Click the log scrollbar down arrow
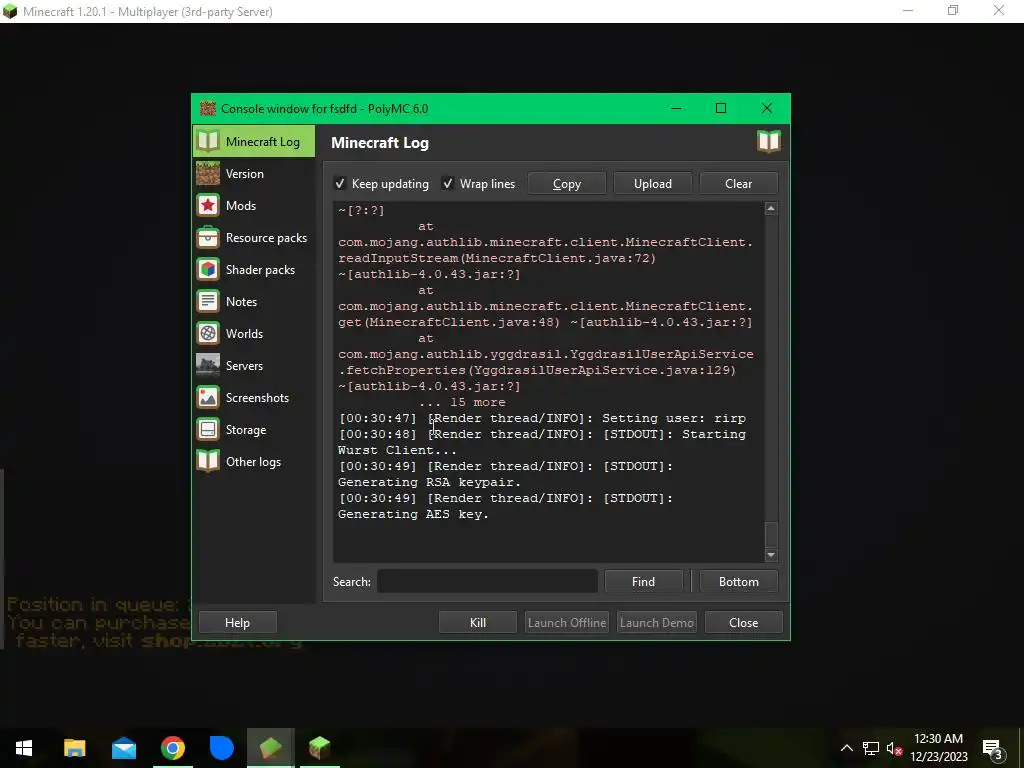The height and width of the screenshot is (768, 1024). [771, 555]
